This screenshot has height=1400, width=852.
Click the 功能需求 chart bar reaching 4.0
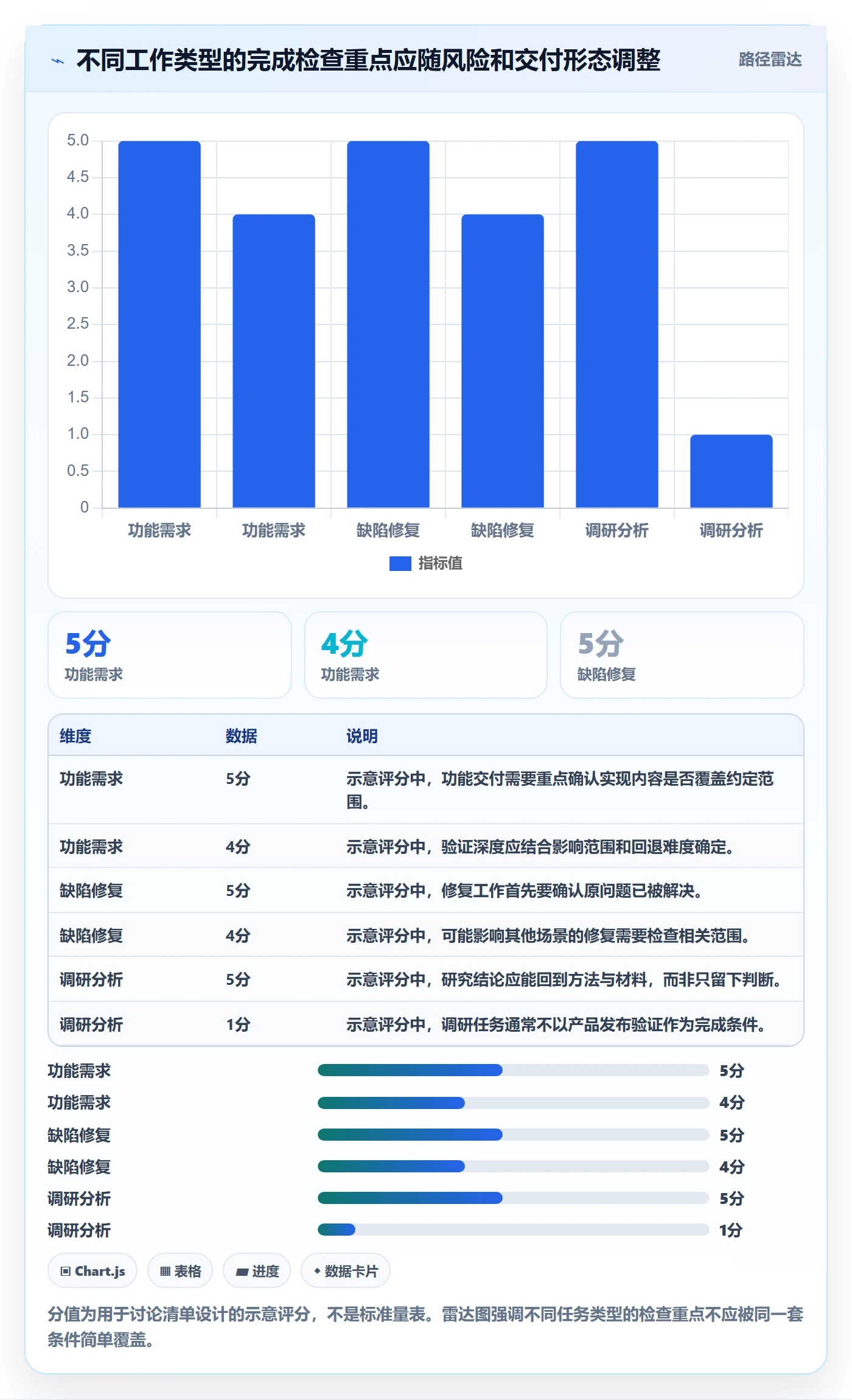[274, 361]
